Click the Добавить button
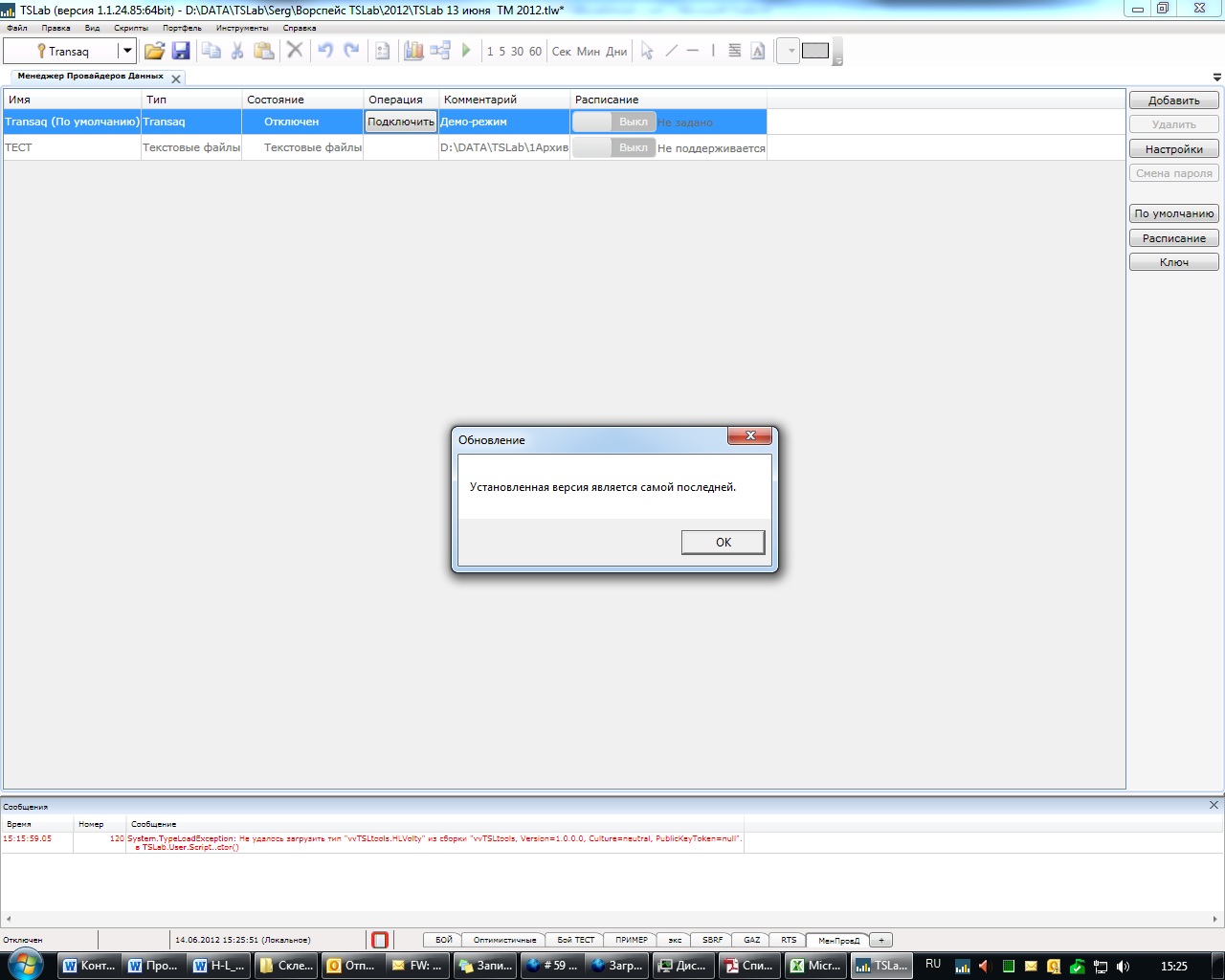Viewport: 1225px width, 980px height. [1174, 100]
